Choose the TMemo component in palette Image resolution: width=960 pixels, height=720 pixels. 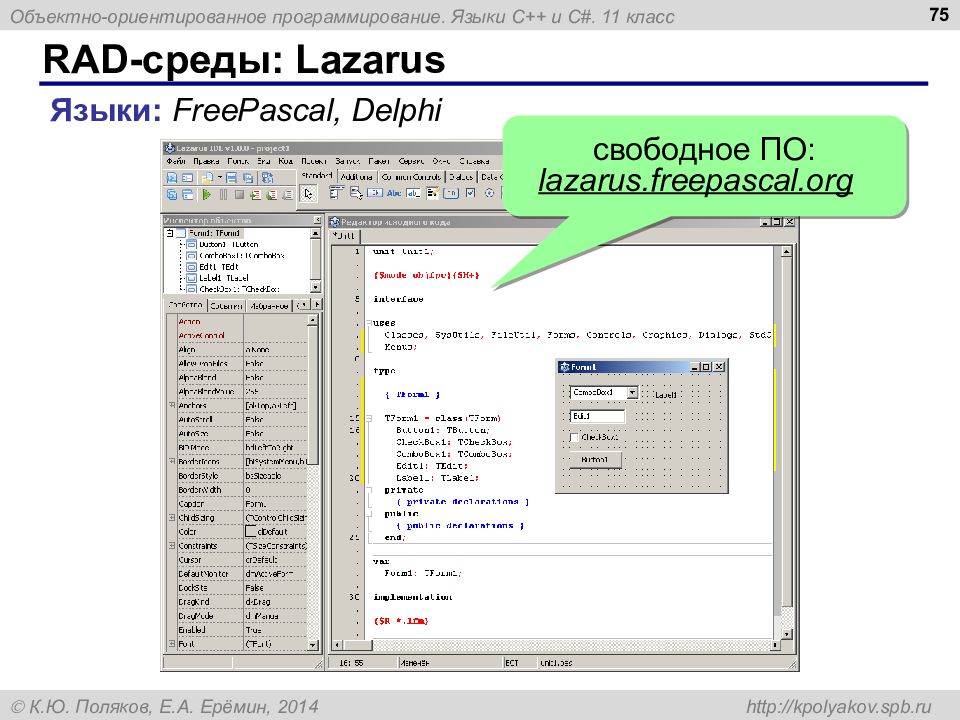click(x=432, y=193)
